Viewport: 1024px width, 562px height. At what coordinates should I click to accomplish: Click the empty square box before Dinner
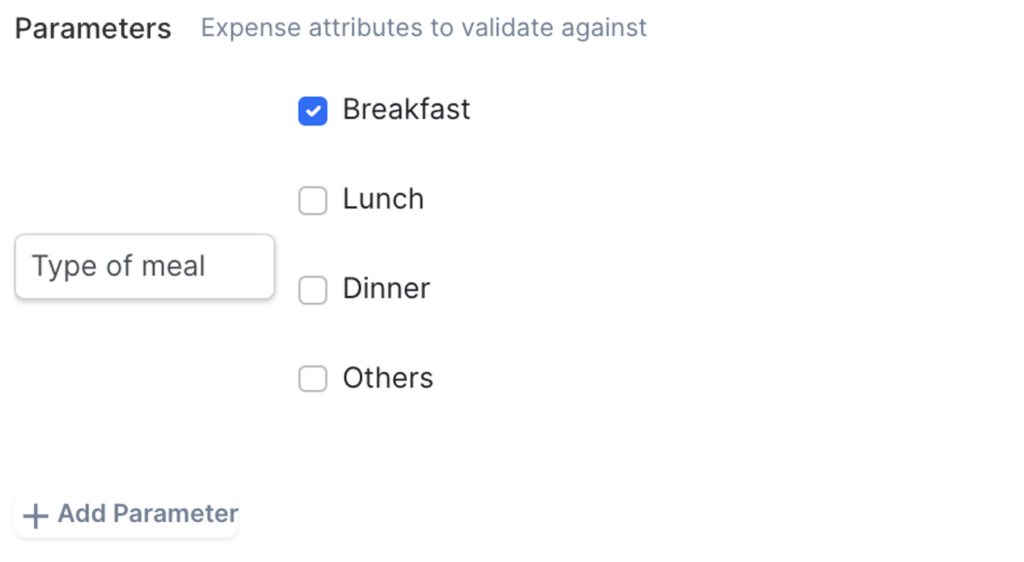[x=313, y=290]
